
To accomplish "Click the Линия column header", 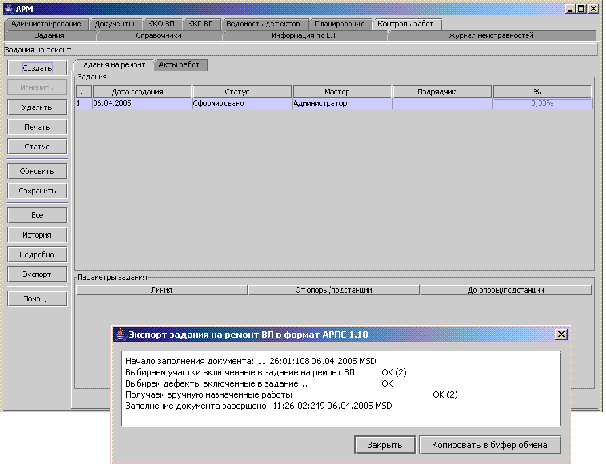I will [162, 290].
